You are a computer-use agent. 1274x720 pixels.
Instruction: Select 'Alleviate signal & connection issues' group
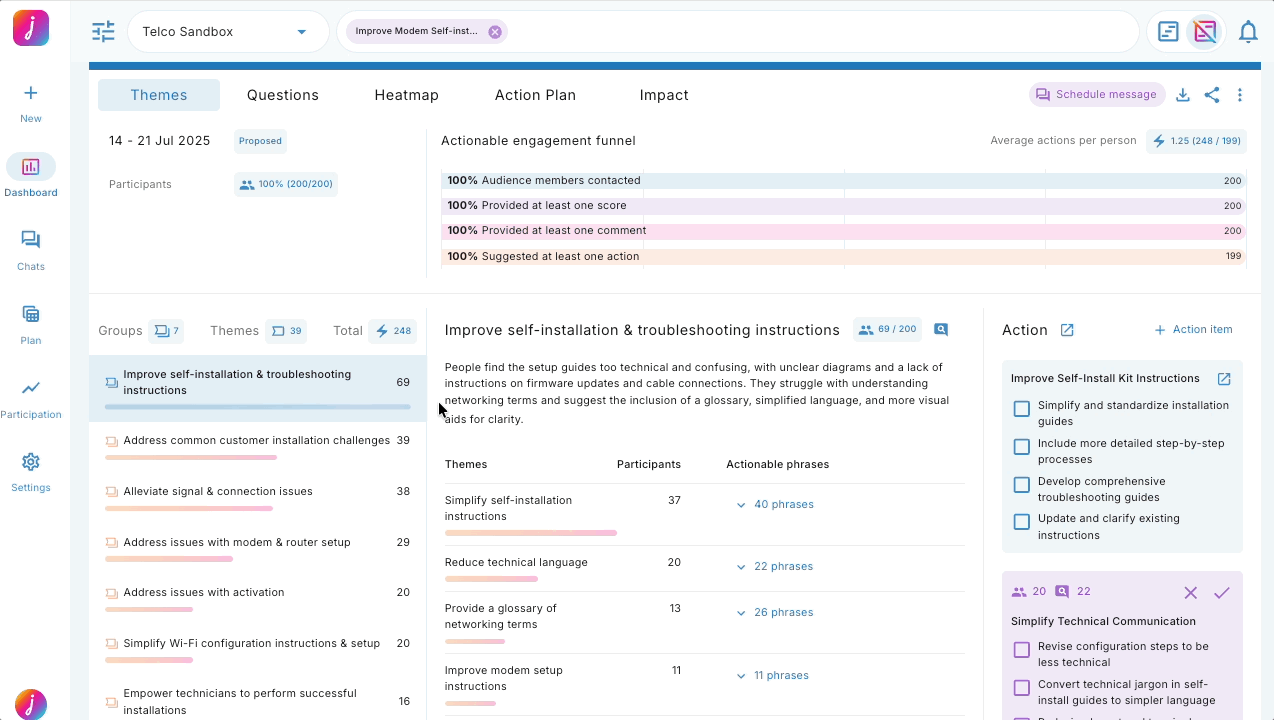point(218,492)
